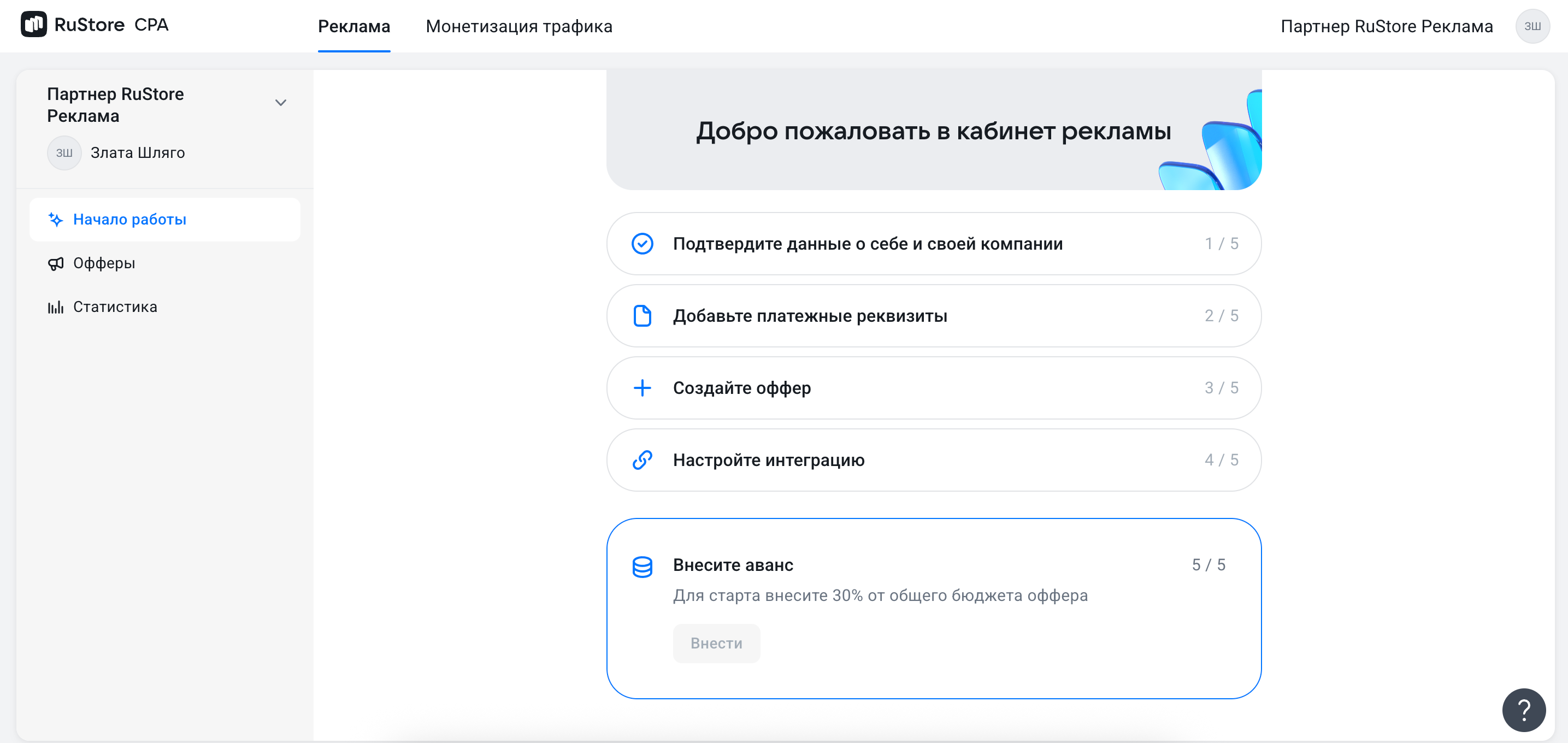
Task: Expand the Партнер RuStore Реклама account chevron
Action: [x=281, y=103]
